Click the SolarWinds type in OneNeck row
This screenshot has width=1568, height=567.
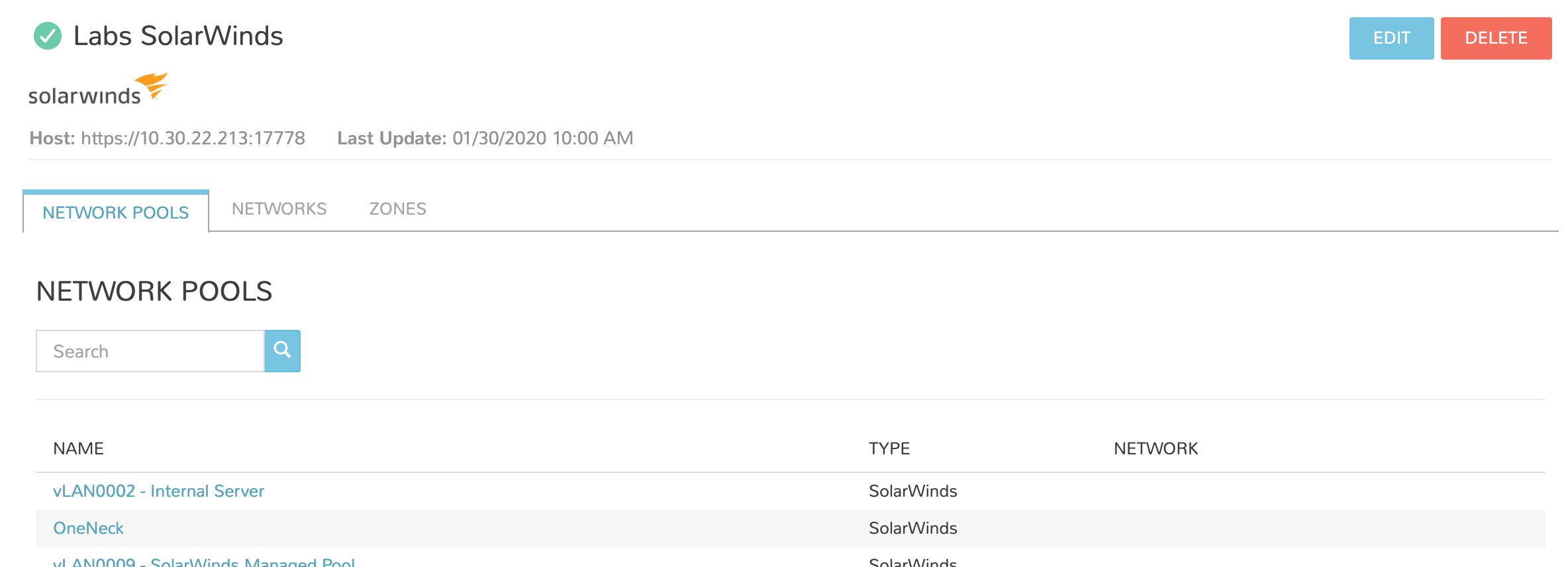coord(912,528)
